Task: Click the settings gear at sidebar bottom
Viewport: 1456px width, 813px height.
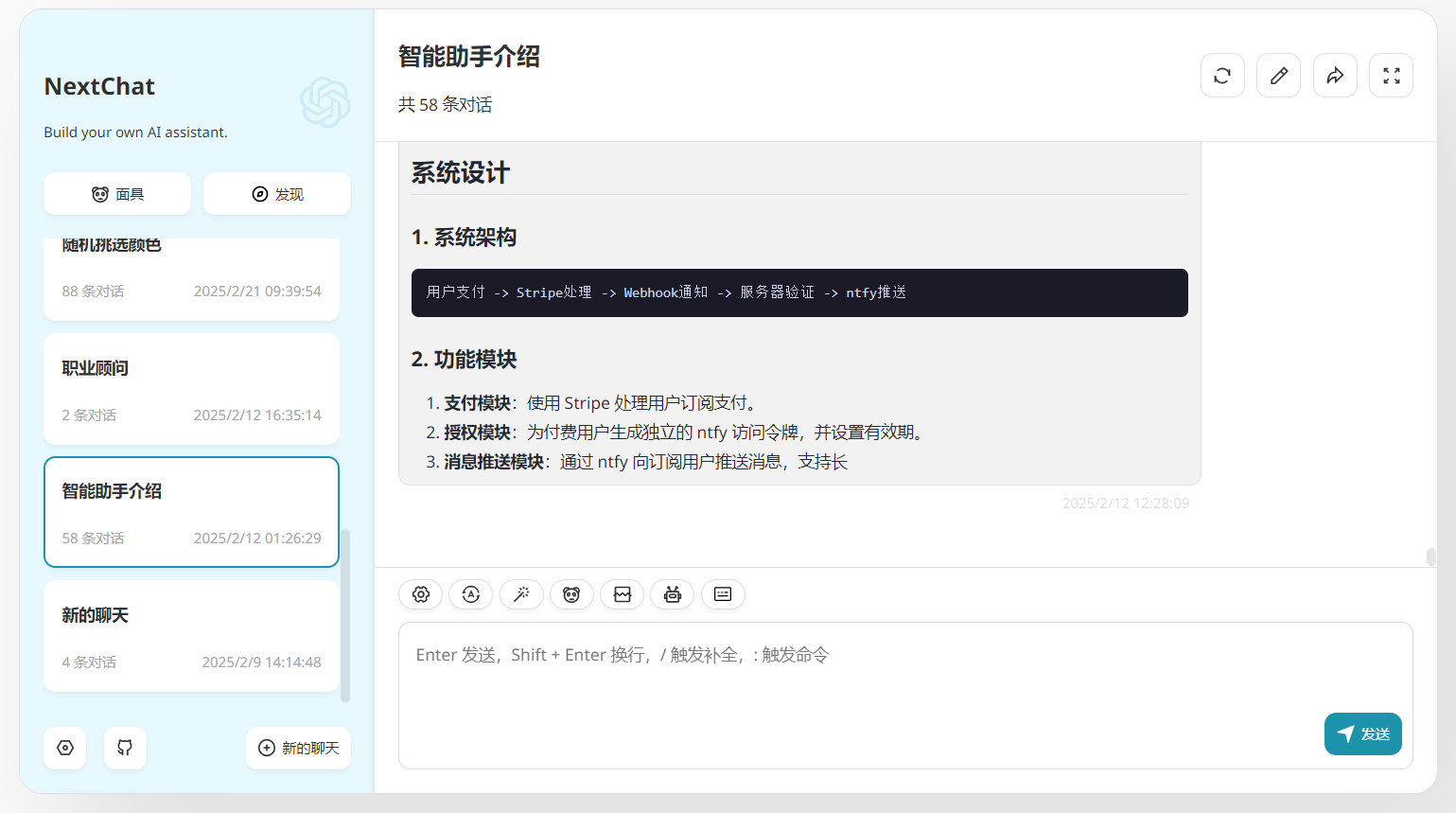Action: (64, 748)
